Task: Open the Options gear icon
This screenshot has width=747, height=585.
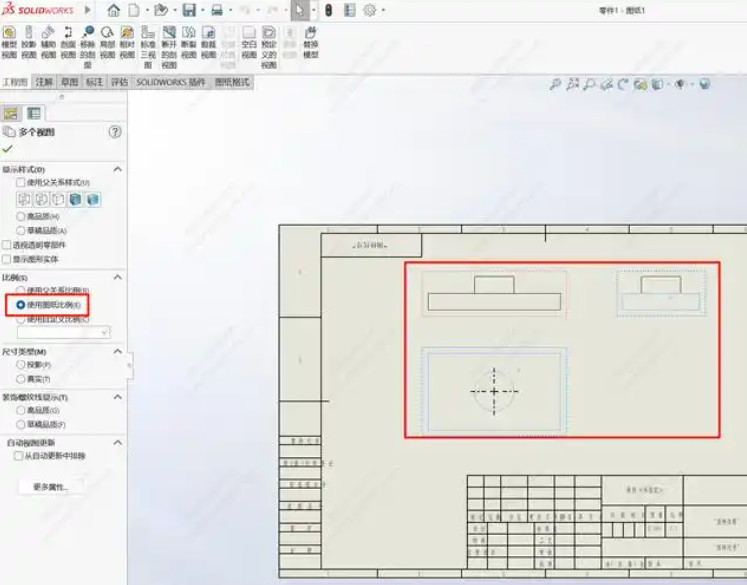Action: [370, 10]
